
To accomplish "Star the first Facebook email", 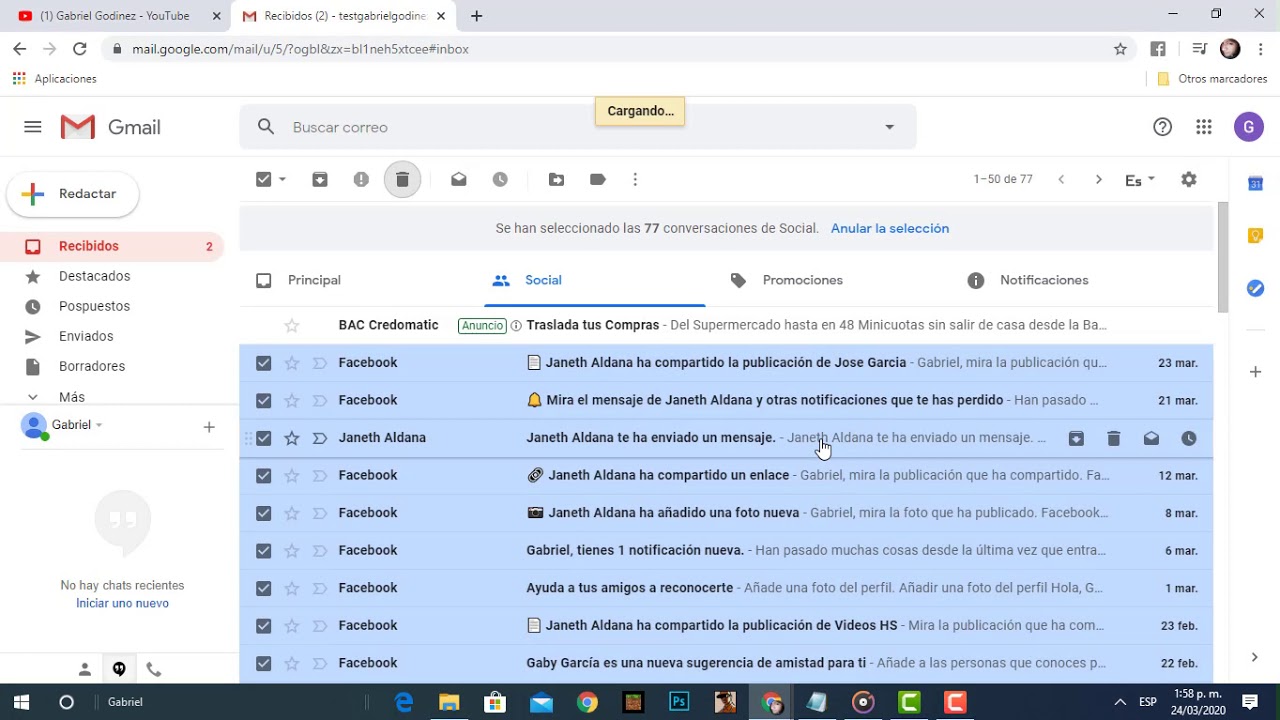I will pyautogui.click(x=291, y=362).
